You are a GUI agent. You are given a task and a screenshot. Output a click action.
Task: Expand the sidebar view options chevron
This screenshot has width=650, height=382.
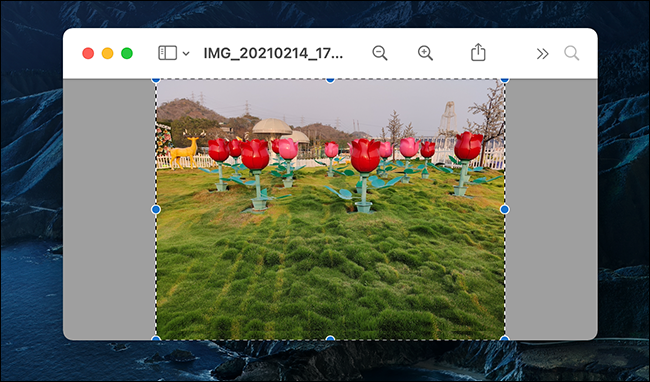coord(186,53)
